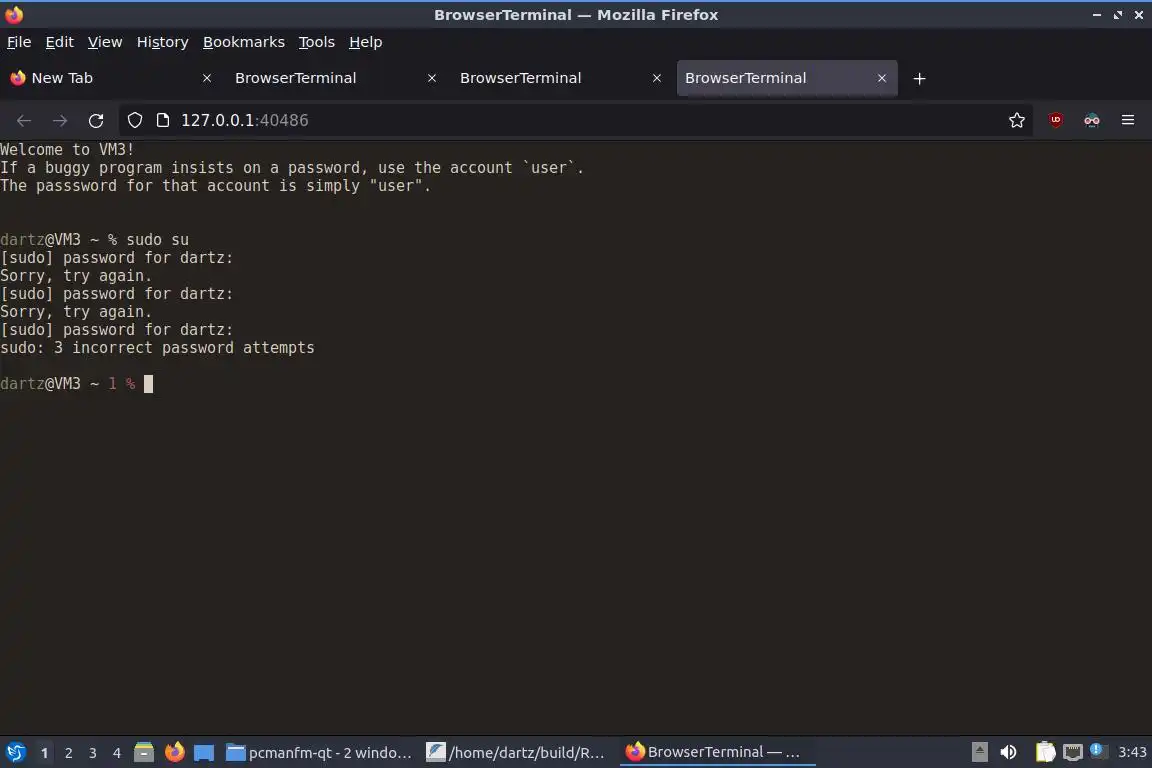Open the Edit menu
The image size is (1152, 768).
[x=60, y=42]
